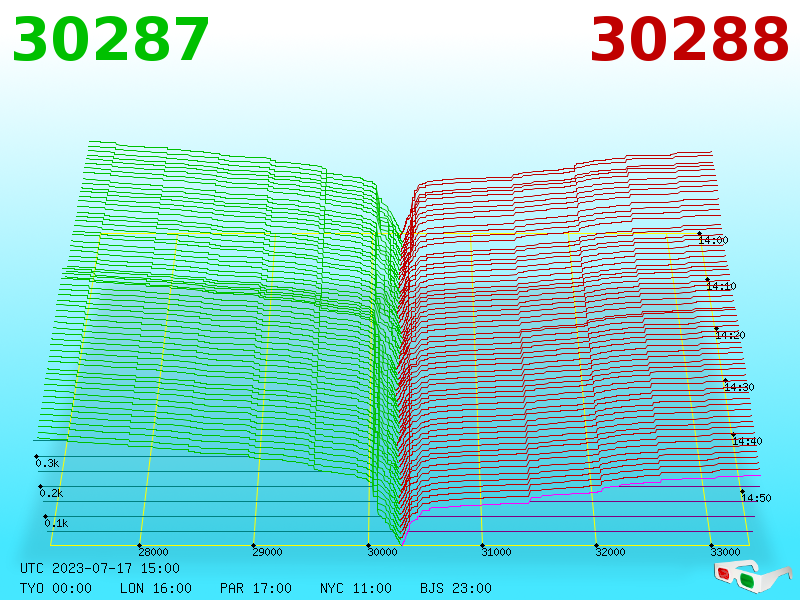The height and width of the screenshot is (600, 800).
Task: Click the TYO 00:00 clock
Action: point(56,588)
